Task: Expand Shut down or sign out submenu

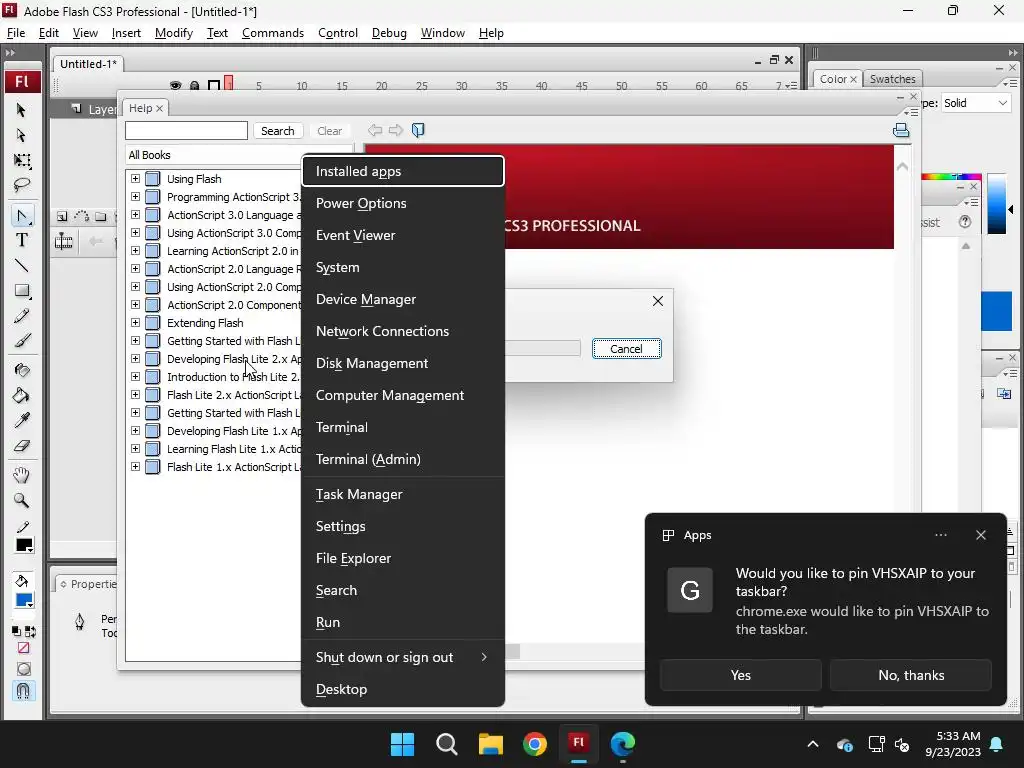Action: click(x=402, y=657)
